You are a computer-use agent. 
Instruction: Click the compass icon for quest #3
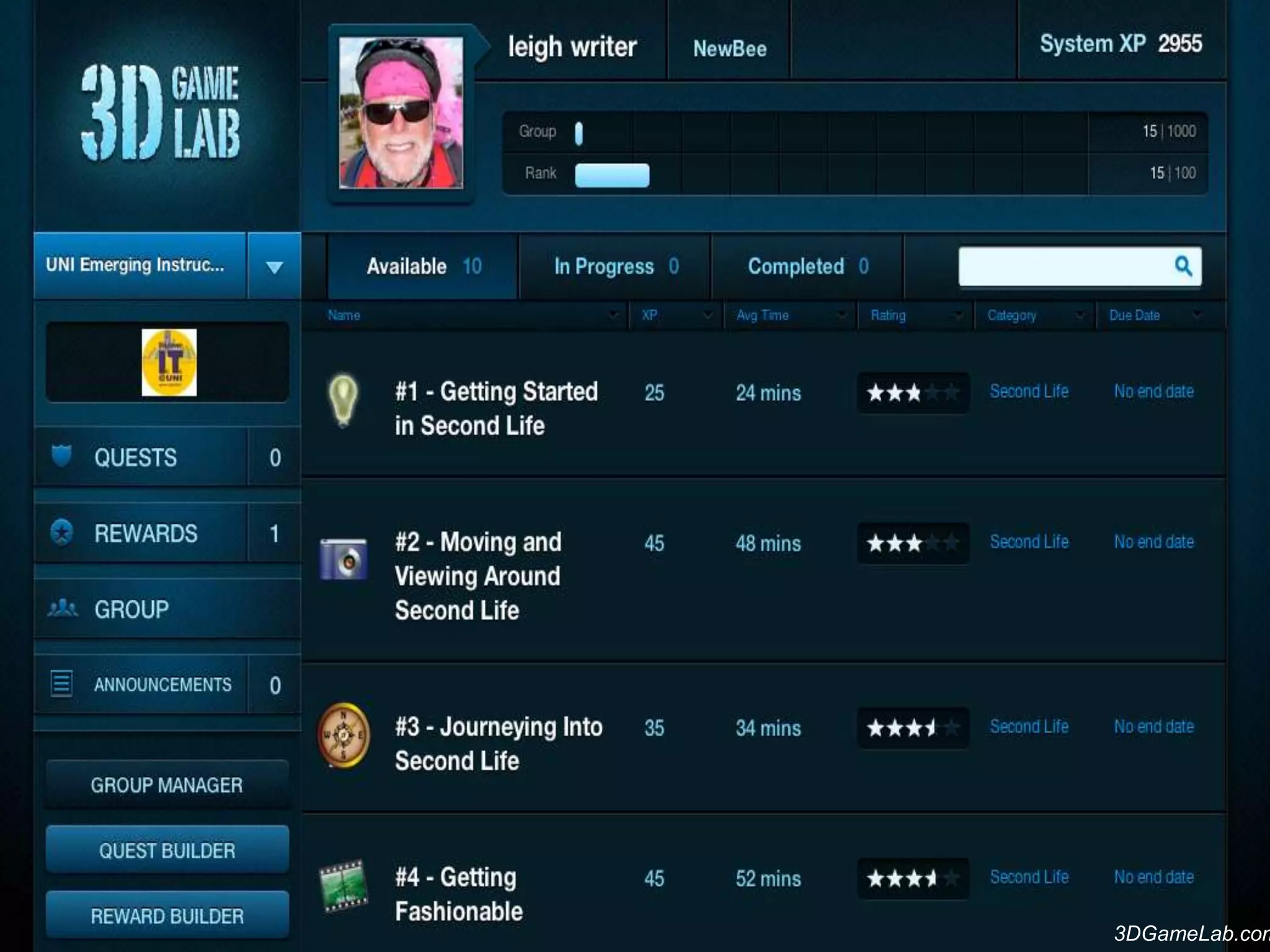click(343, 735)
